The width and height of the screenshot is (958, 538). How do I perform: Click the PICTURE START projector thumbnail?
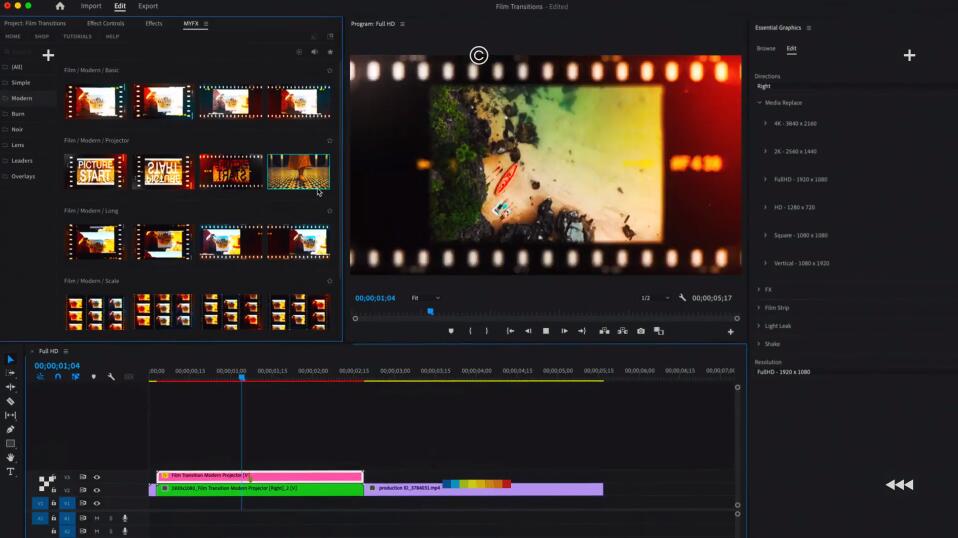95,171
